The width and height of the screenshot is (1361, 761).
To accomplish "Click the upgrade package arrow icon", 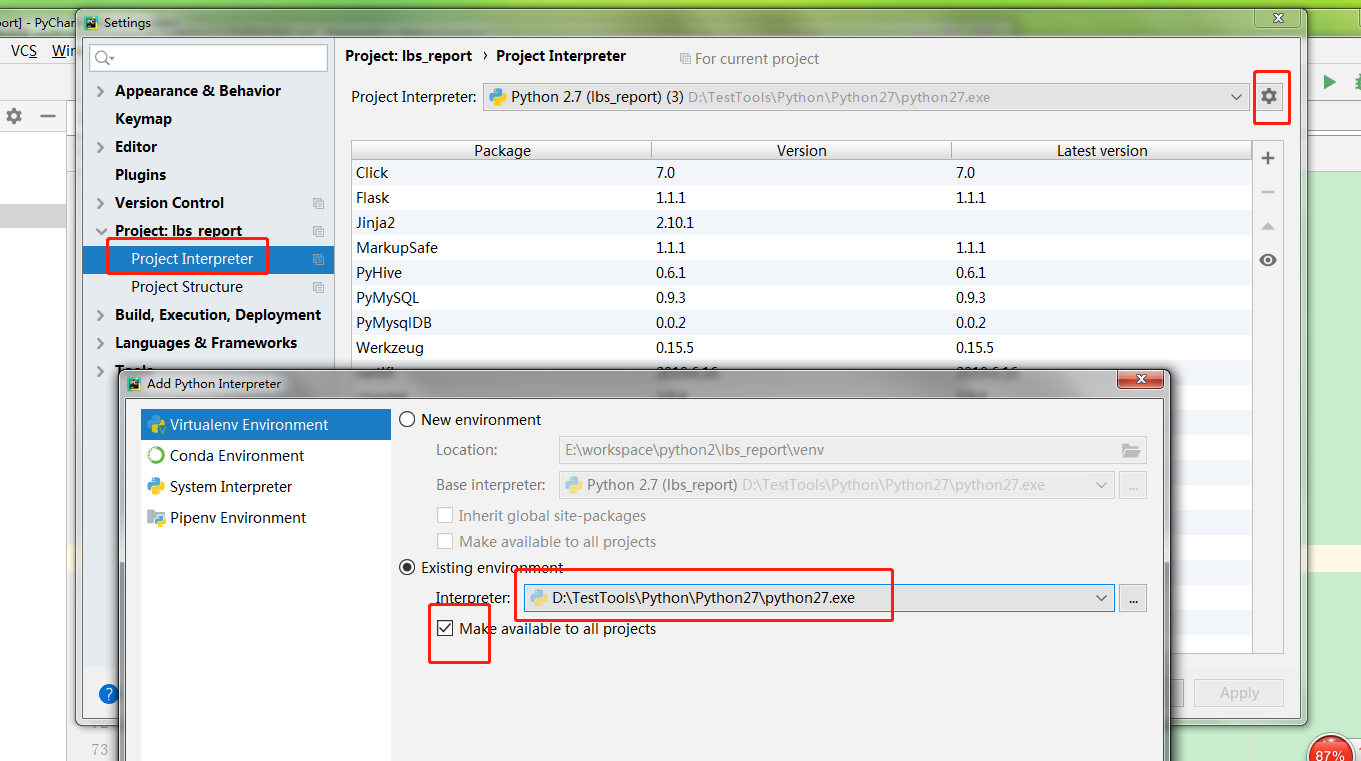I will click(1267, 226).
